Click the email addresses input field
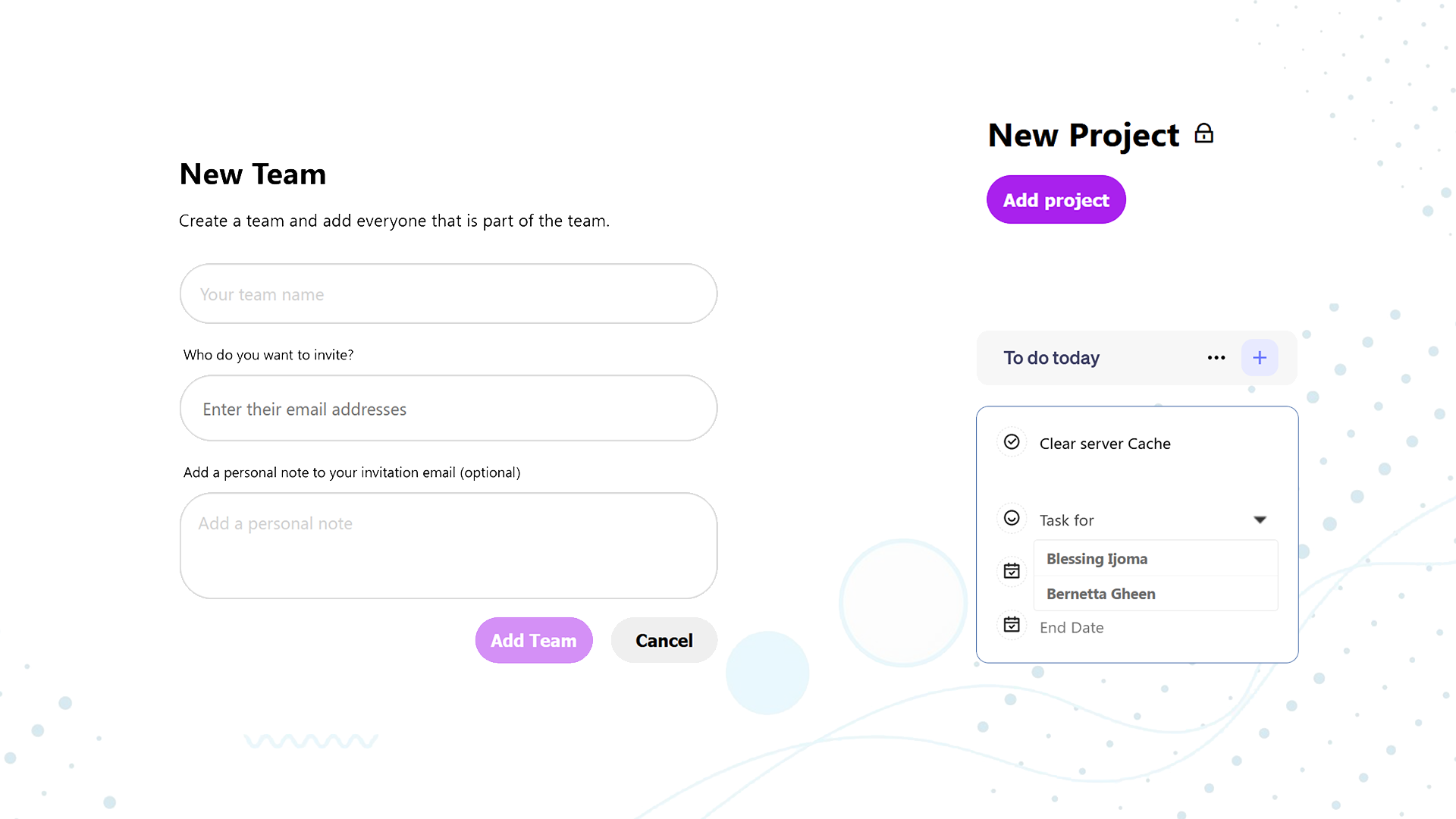The height and width of the screenshot is (819, 1456). pos(449,409)
